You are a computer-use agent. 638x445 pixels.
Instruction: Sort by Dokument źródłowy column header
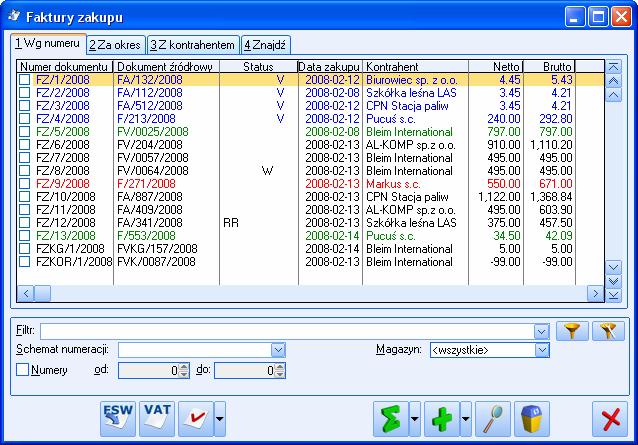166,66
